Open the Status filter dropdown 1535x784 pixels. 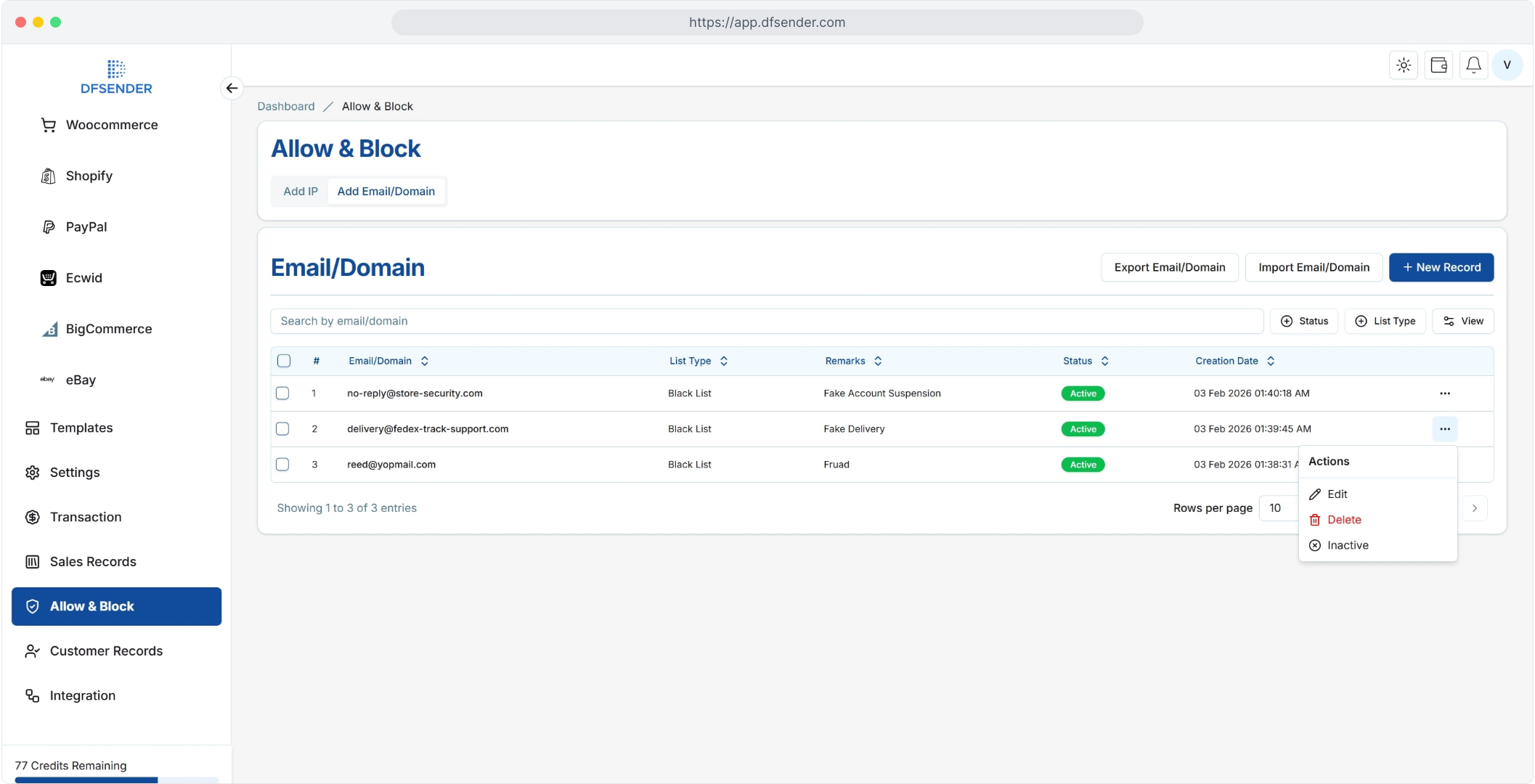tap(1304, 321)
